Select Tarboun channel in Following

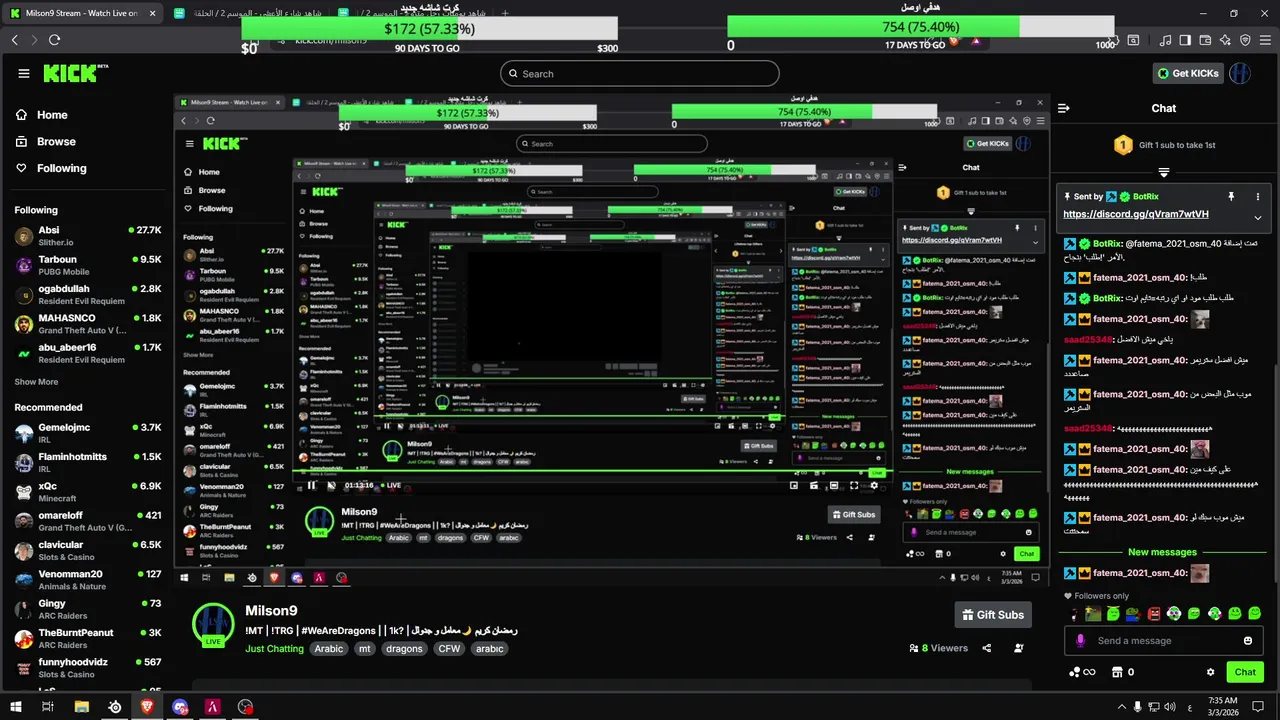pos(88,265)
